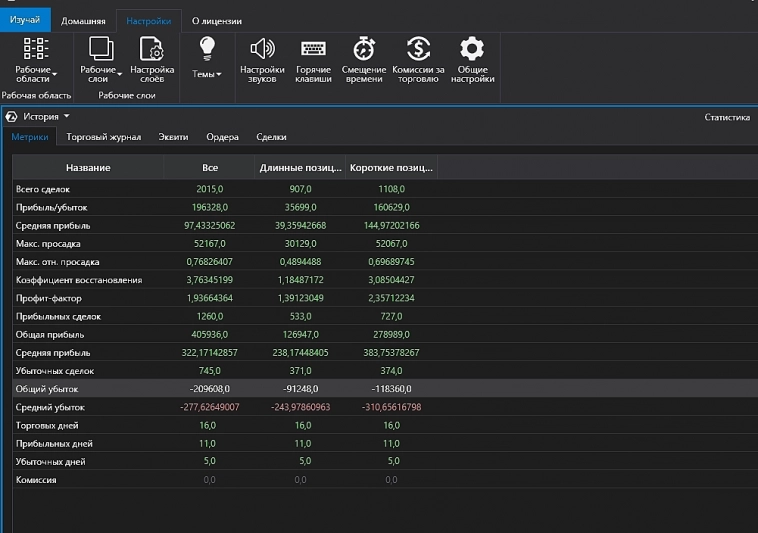The image size is (758, 533).
Task: Switch to the Домашняя ribbon tab
Action: 83,20
